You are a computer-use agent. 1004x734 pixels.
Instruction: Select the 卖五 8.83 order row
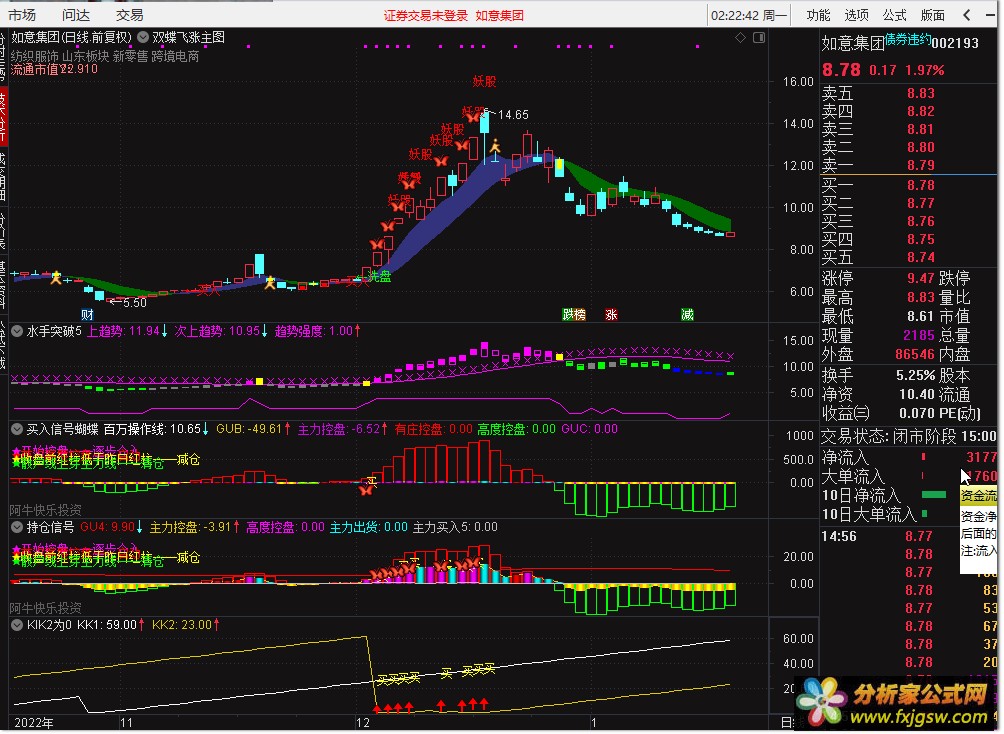908,94
